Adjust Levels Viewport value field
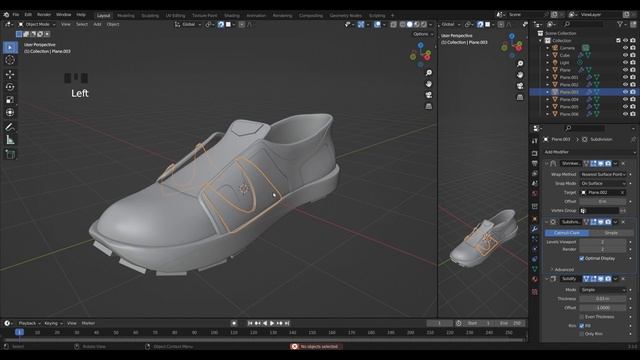 pyautogui.click(x=603, y=242)
